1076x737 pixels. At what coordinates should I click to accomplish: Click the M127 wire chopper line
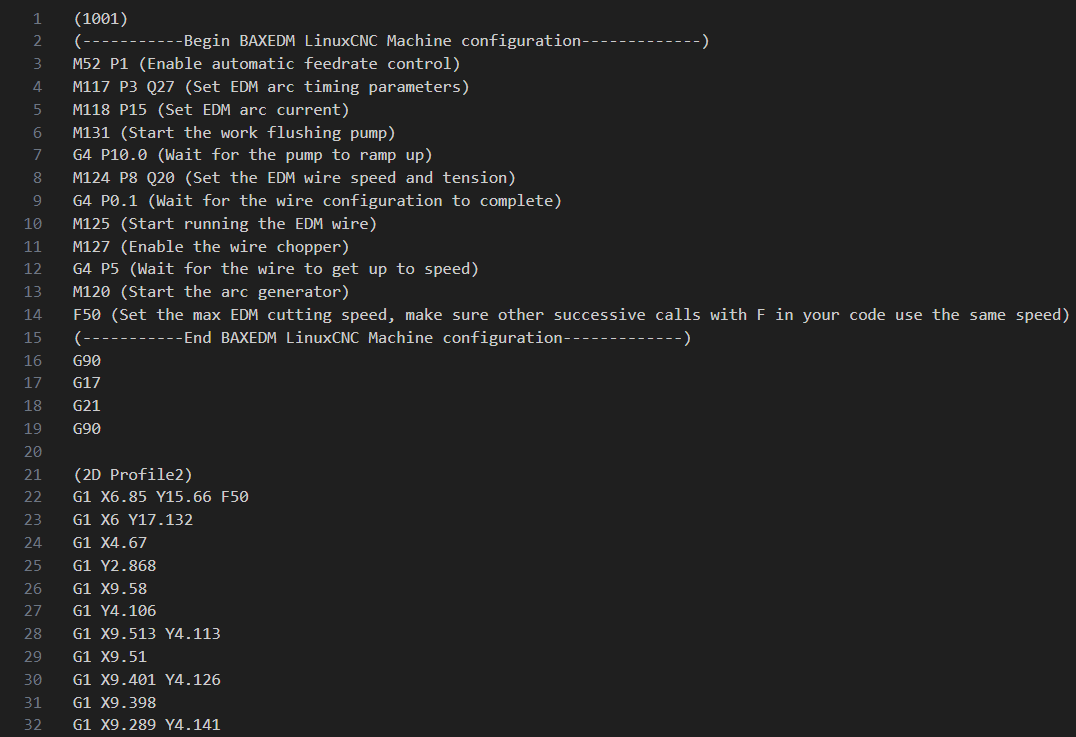(210, 247)
